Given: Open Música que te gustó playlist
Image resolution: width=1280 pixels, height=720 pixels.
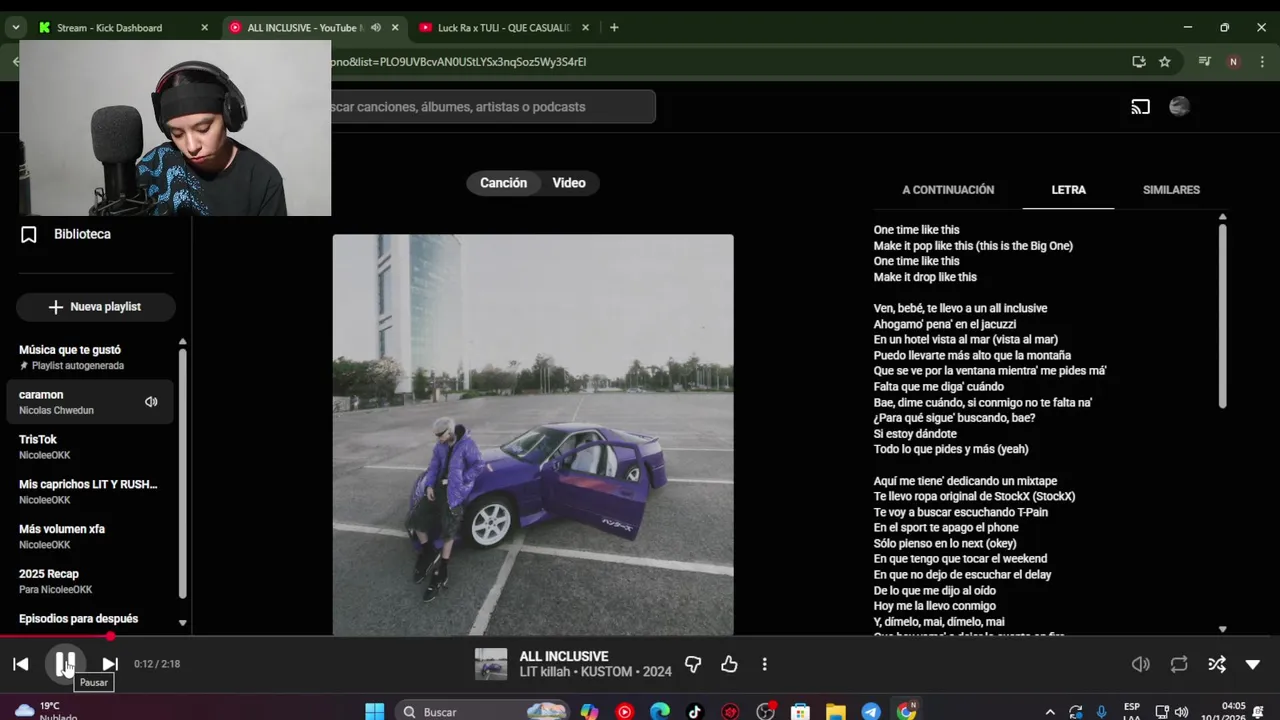Looking at the screenshot, I should [x=92, y=357].
